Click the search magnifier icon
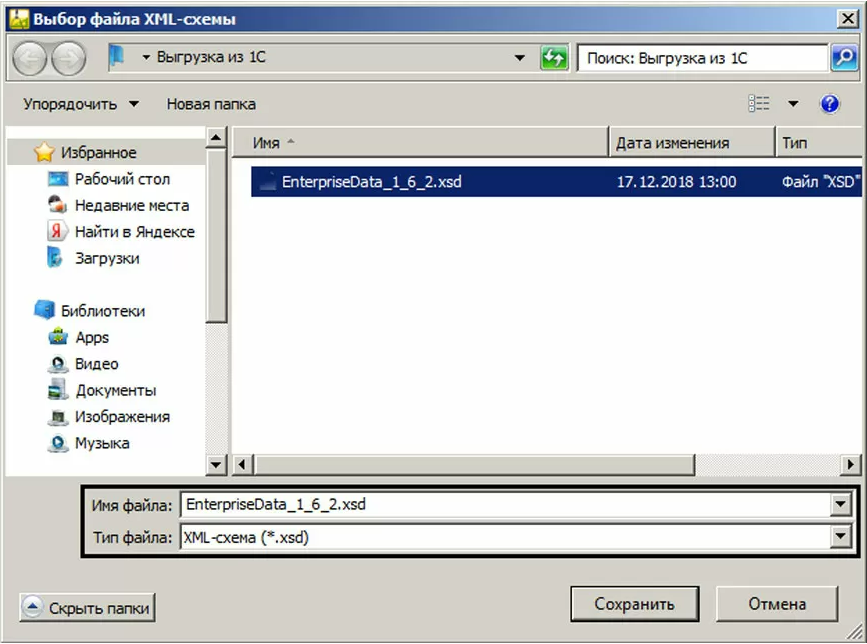Image resolution: width=867 pixels, height=644 pixels. point(844,57)
